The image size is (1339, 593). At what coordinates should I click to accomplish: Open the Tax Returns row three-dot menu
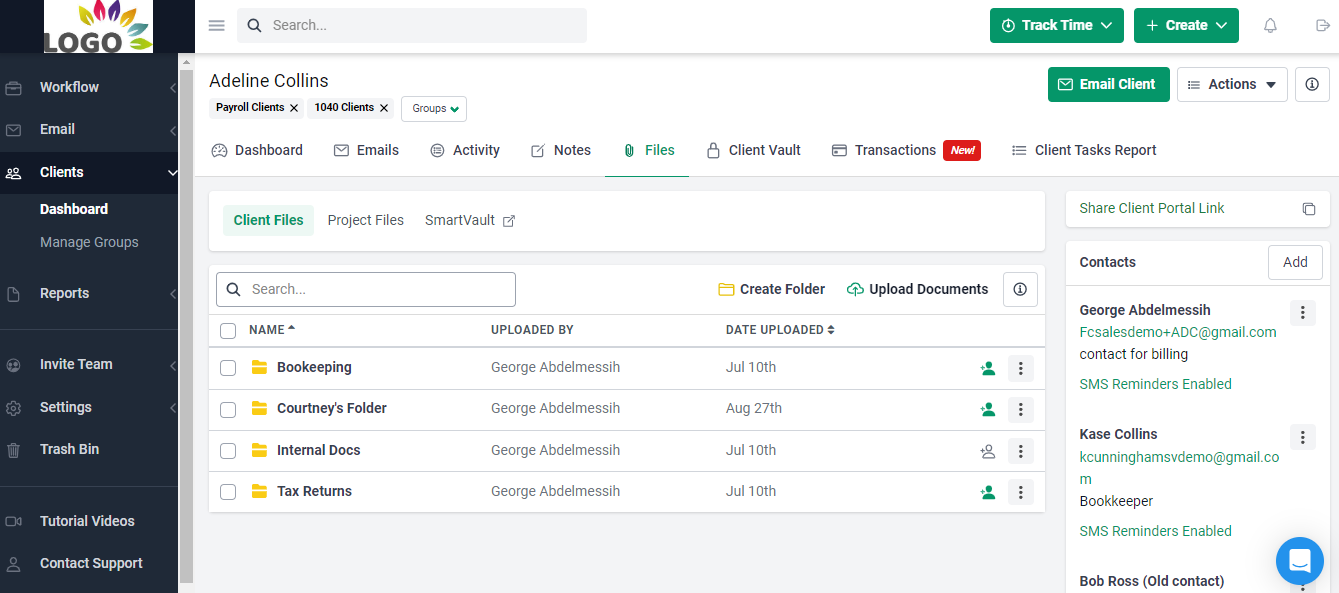click(x=1020, y=492)
